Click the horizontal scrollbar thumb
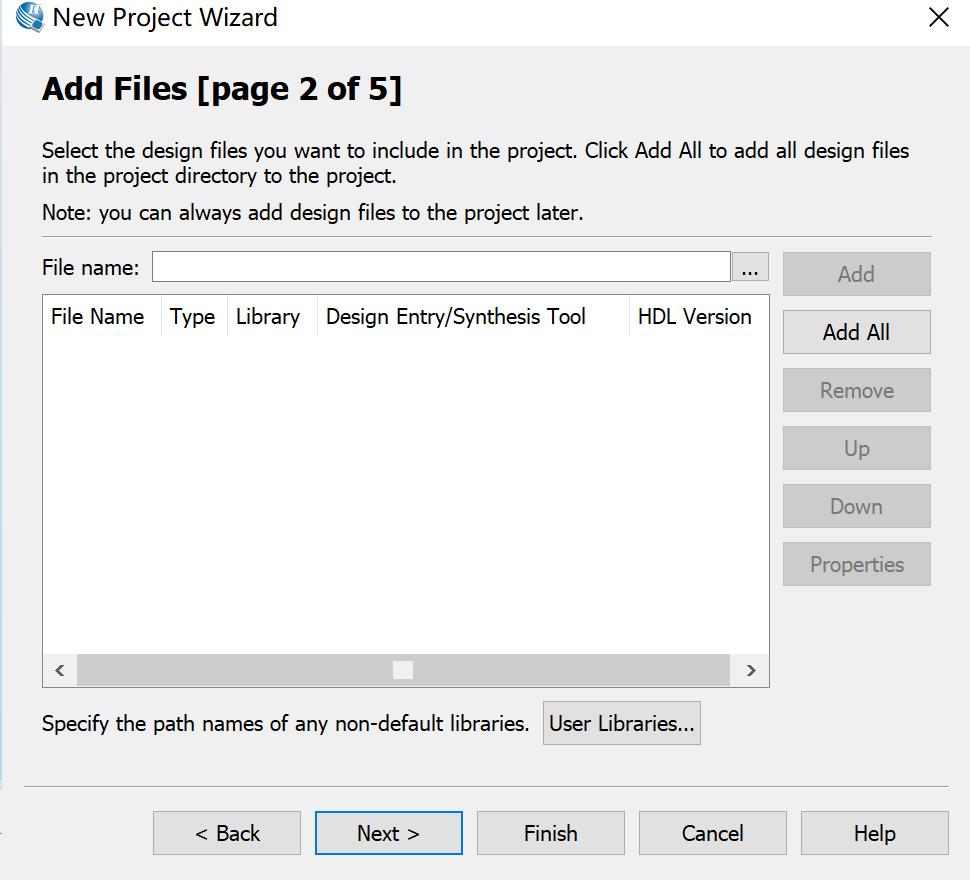The width and height of the screenshot is (970, 880). tap(403, 670)
